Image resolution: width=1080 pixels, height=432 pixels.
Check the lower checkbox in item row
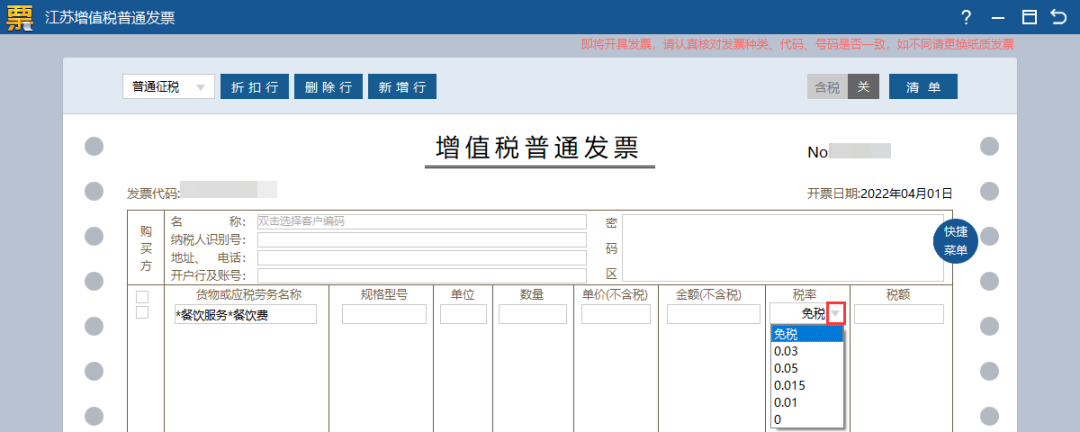[x=142, y=313]
